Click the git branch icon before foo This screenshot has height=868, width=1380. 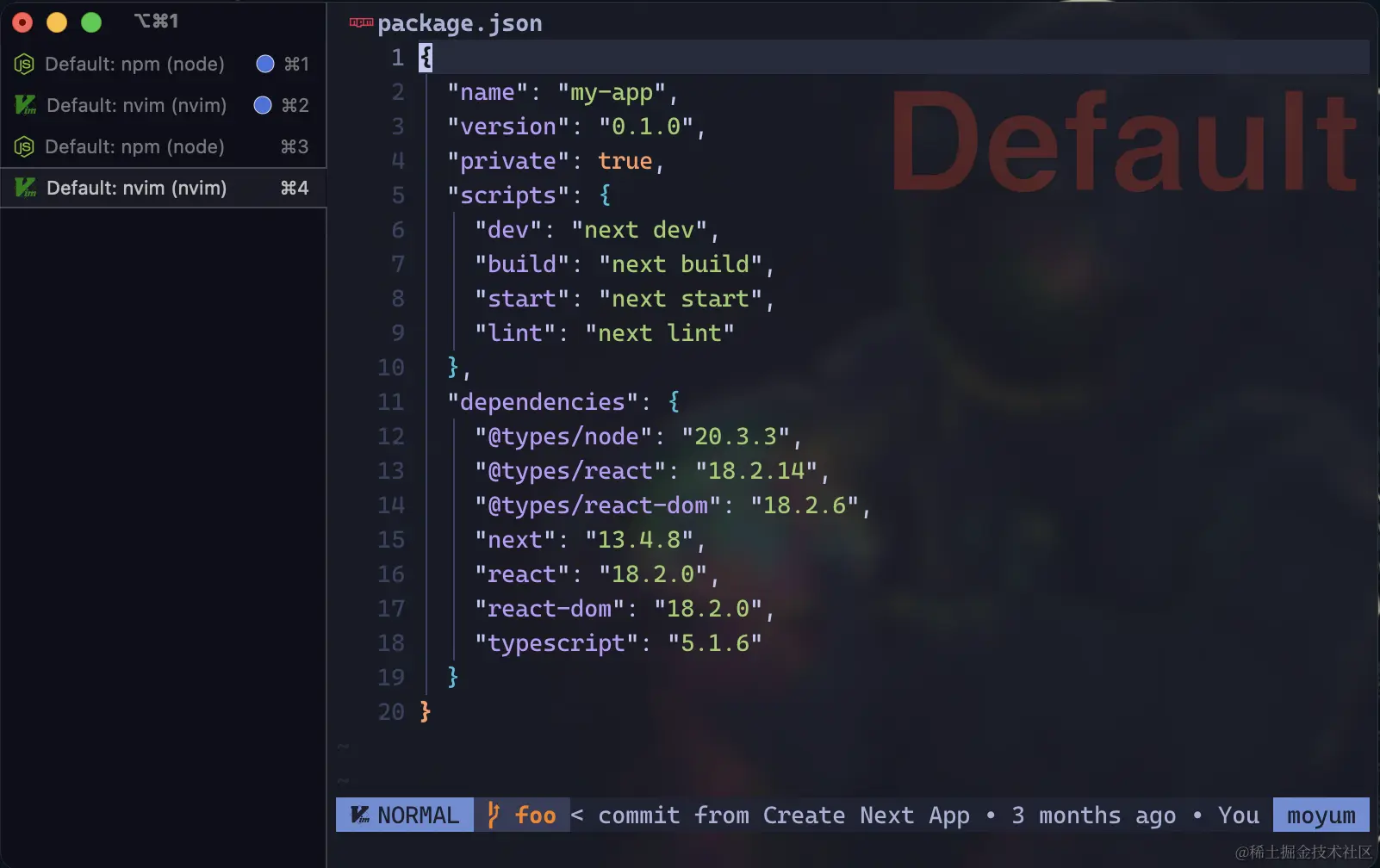(494, 815)
